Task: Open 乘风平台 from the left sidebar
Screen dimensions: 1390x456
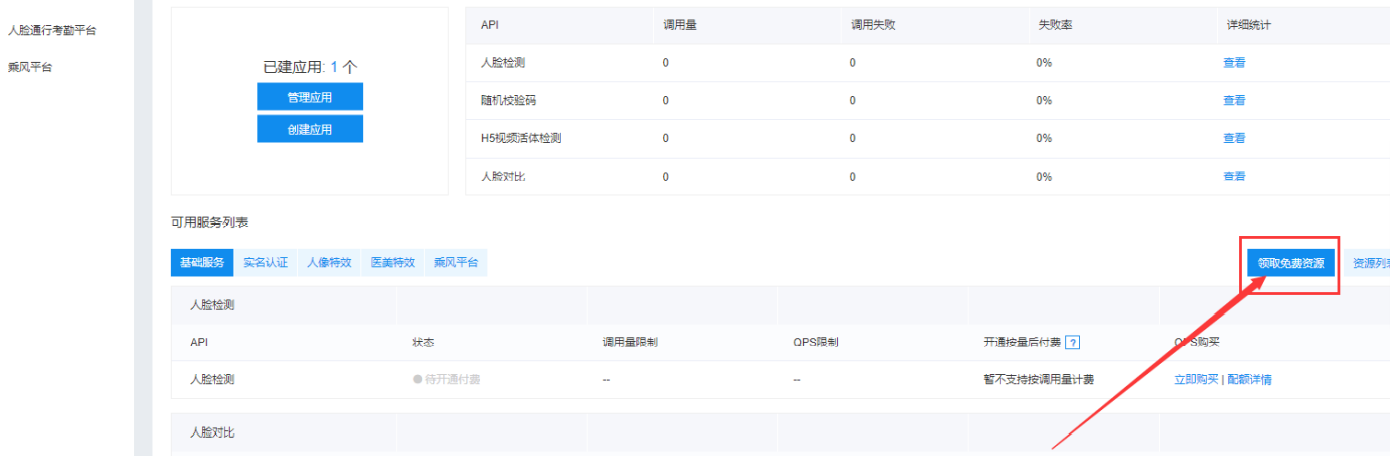Action: point(30,67)
